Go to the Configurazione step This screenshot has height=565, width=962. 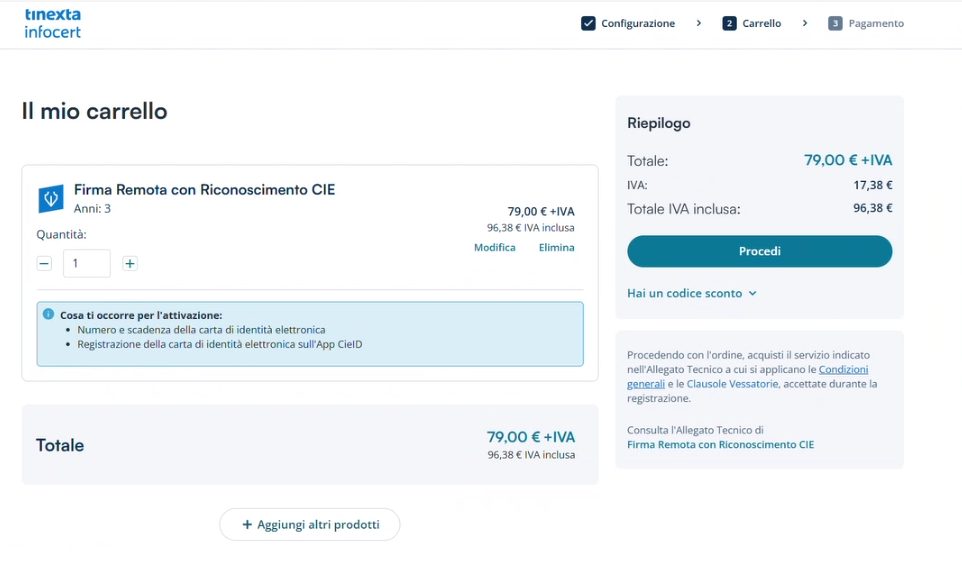637,23
